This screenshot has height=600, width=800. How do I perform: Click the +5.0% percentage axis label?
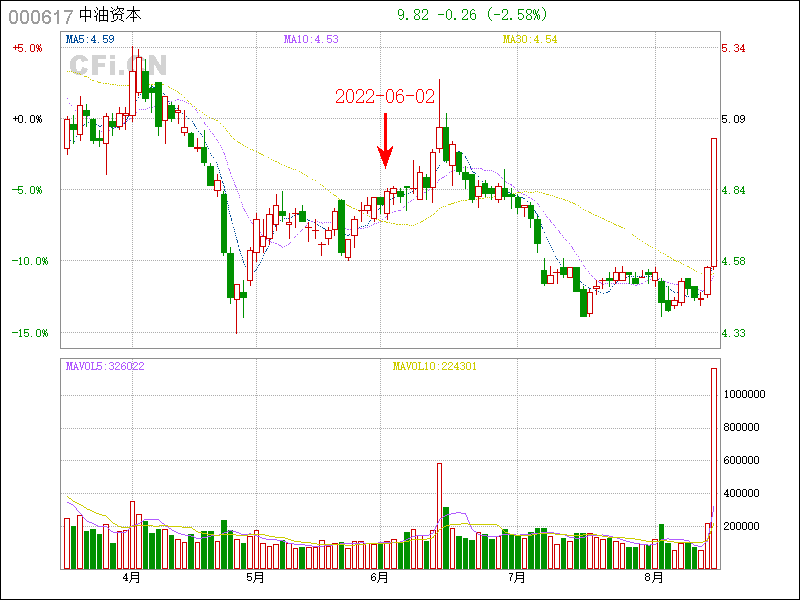(28, 48)
